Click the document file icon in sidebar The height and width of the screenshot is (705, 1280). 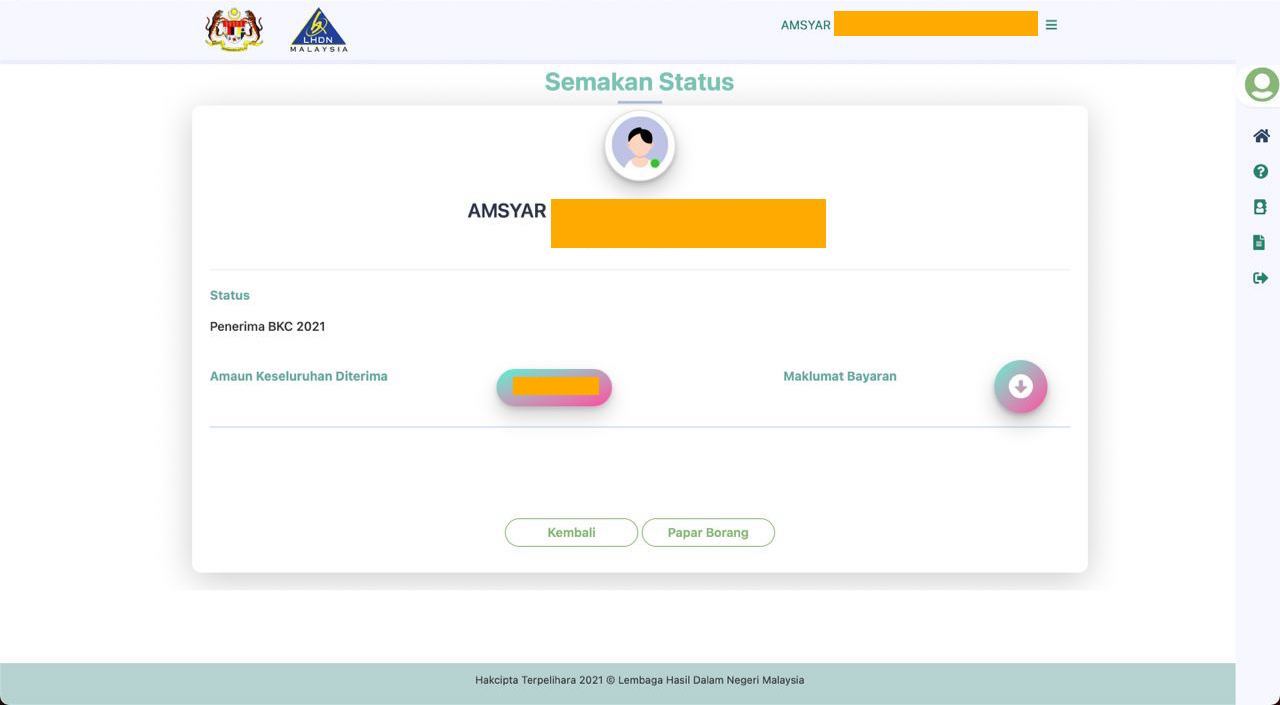[x=1259, y=242]
